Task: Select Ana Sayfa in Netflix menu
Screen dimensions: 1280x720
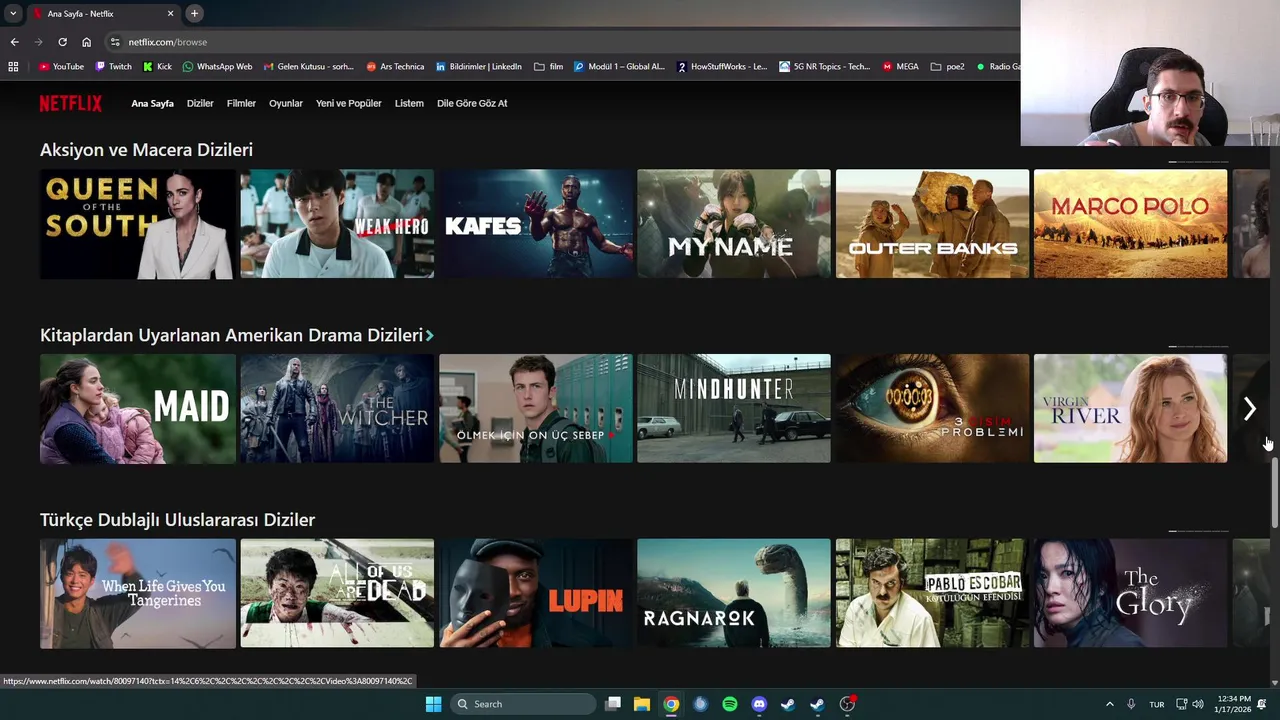Action: coord(152,103)
